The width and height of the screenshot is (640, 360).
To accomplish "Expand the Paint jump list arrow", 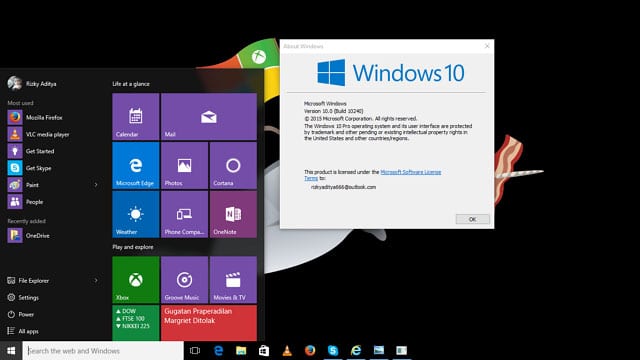I will tap(96, 185).
